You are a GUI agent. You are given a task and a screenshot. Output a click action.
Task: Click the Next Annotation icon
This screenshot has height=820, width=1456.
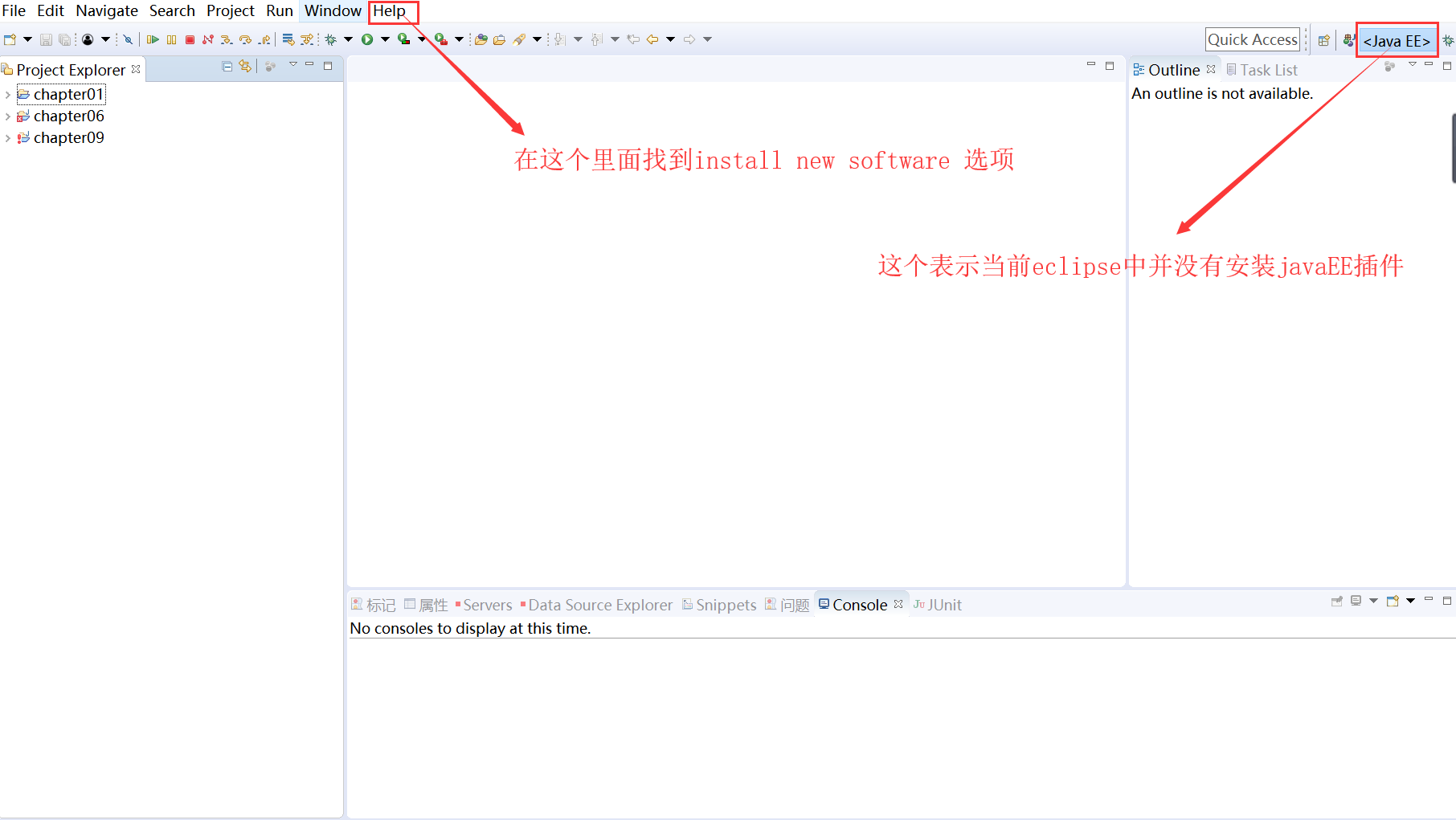tap(560, 39)
